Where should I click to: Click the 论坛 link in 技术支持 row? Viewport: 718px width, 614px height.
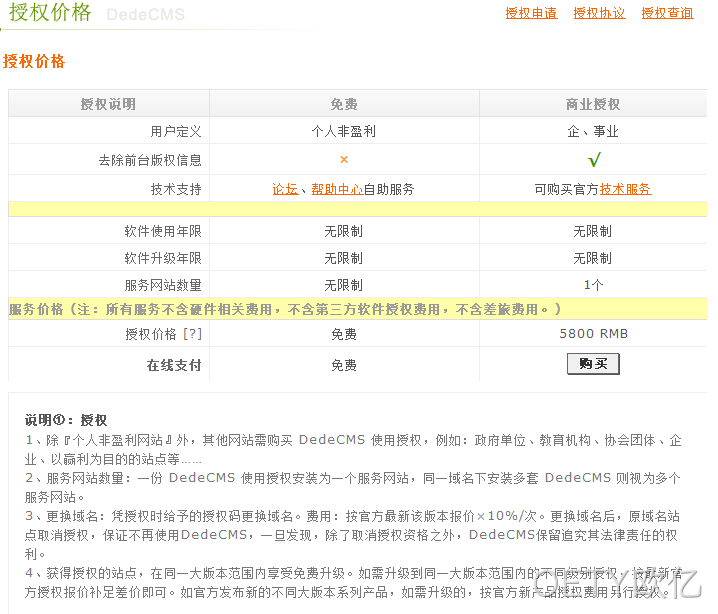click(285, 189)
